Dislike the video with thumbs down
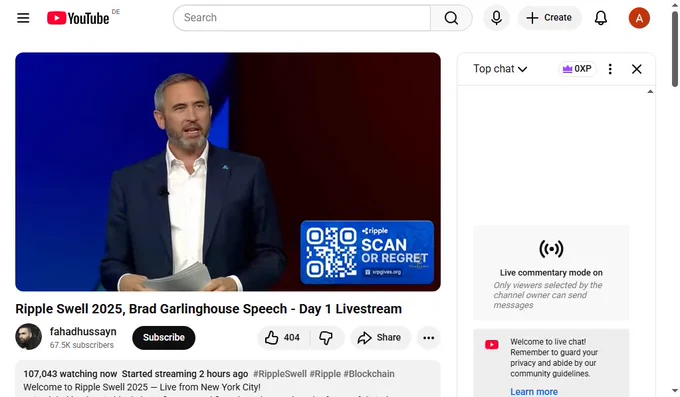The image size is (680, 397). (326, 338)
